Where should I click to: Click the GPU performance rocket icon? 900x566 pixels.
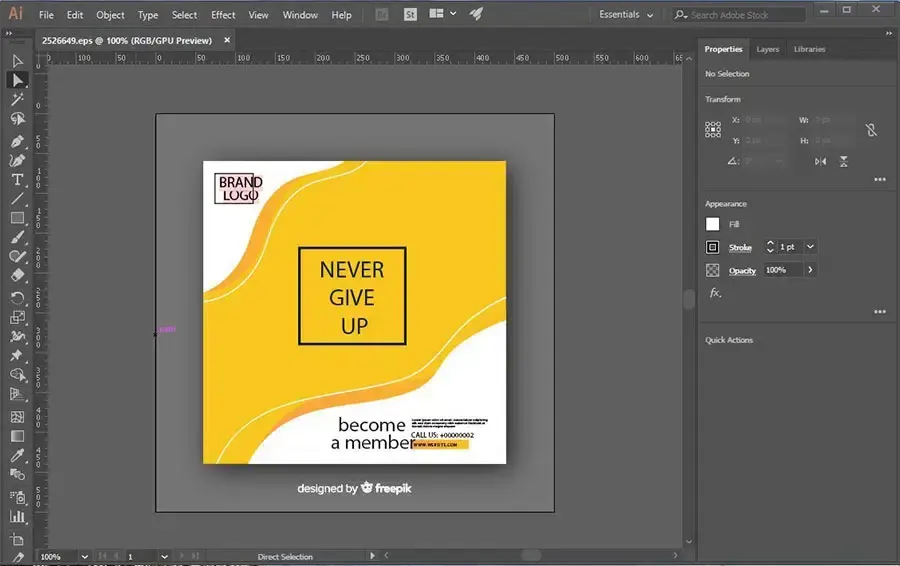tap(476, 14)
